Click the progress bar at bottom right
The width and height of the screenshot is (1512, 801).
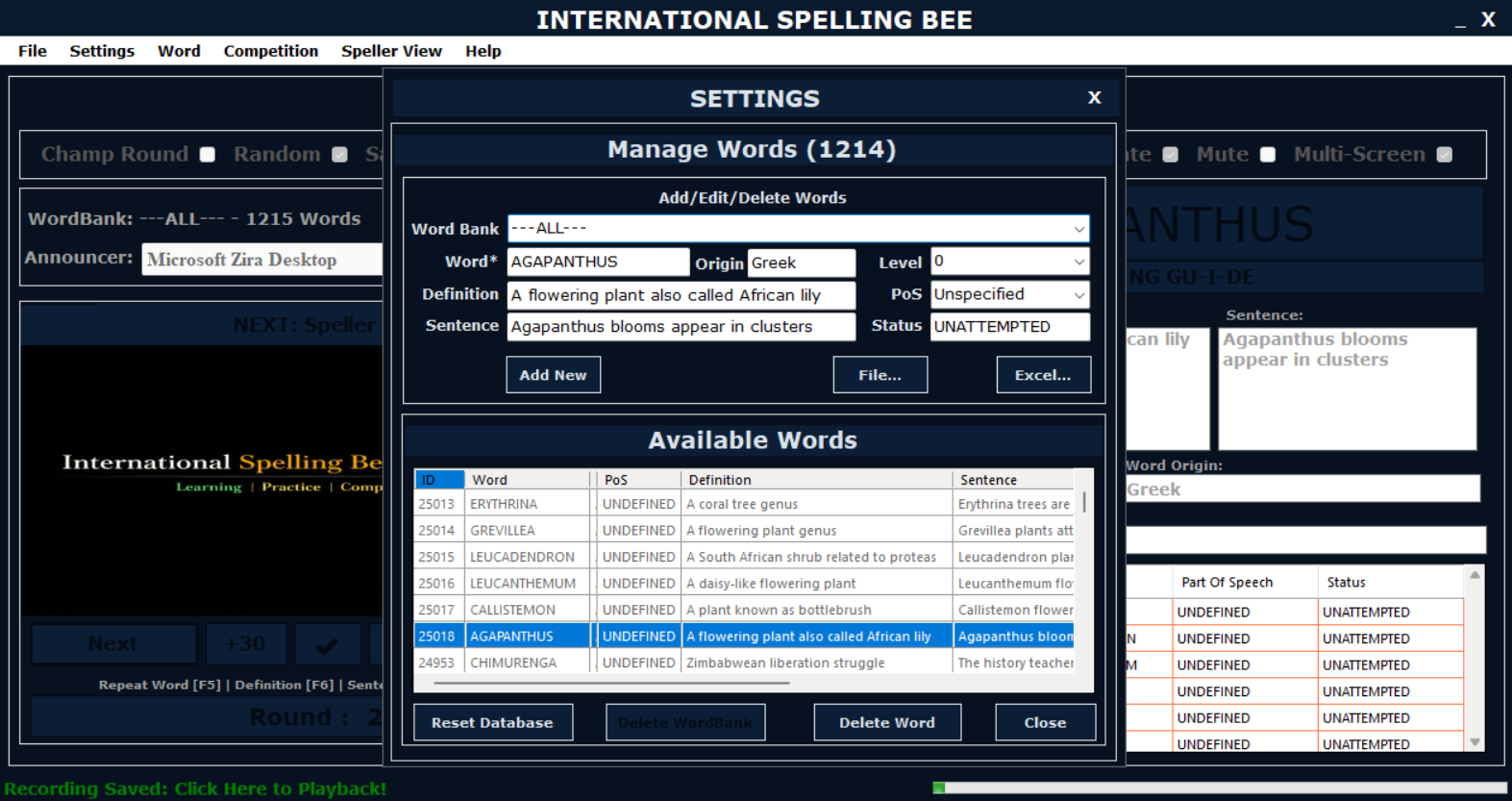click(x=1219, y=788)
